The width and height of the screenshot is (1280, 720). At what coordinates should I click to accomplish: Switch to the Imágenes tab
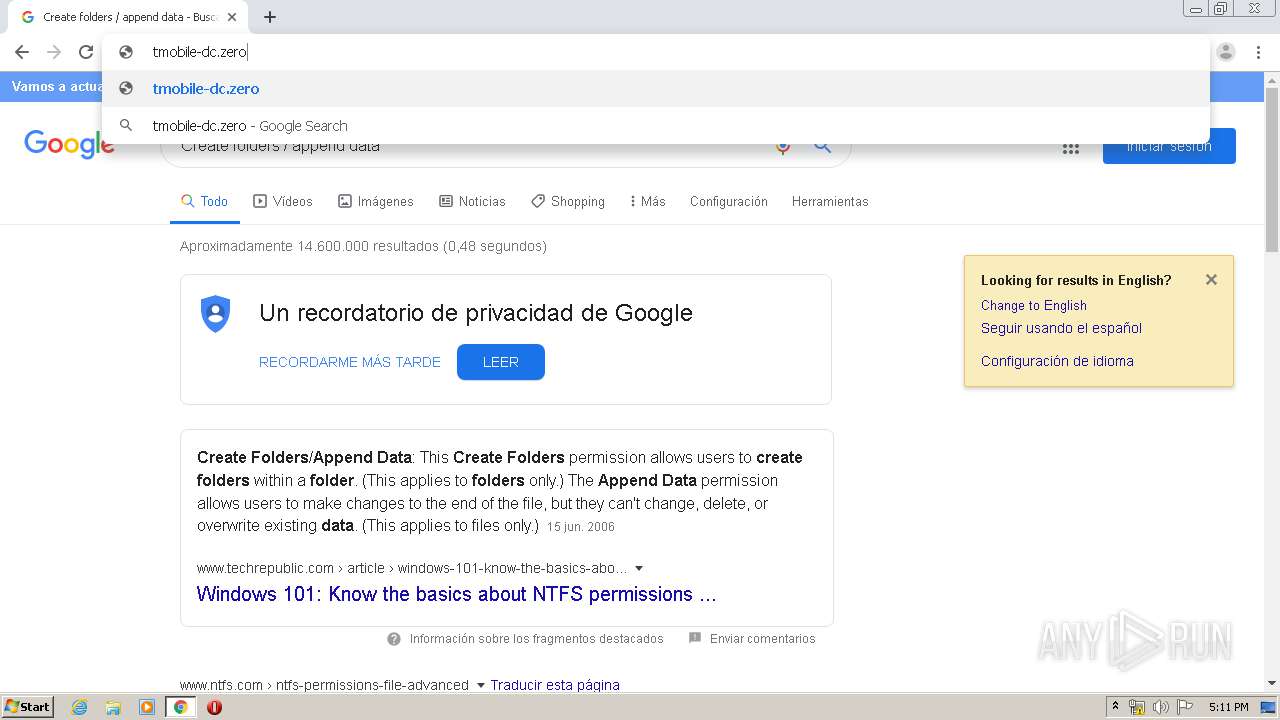376,201
